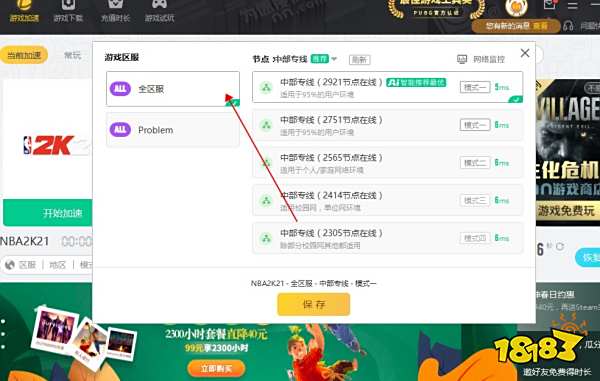
Task: Select the Problem server region
Action: [x=173, y=130]
